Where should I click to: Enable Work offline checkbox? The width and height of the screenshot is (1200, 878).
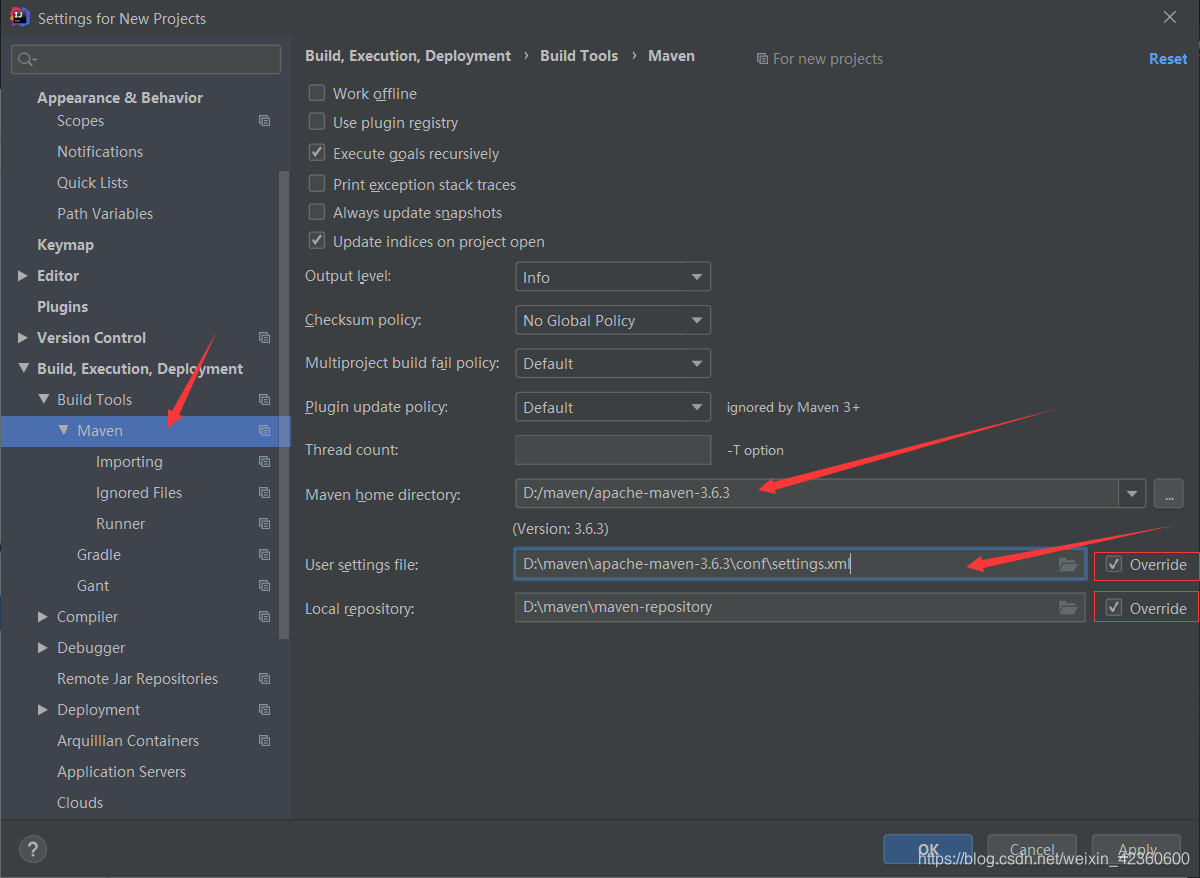point(317,93)
